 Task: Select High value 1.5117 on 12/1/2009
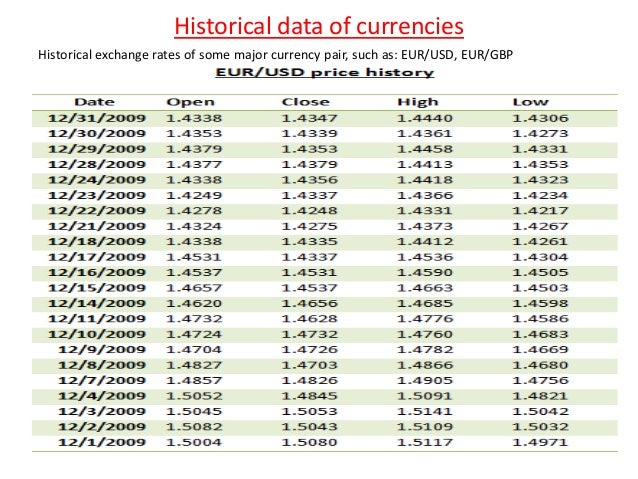coord(425,443)
